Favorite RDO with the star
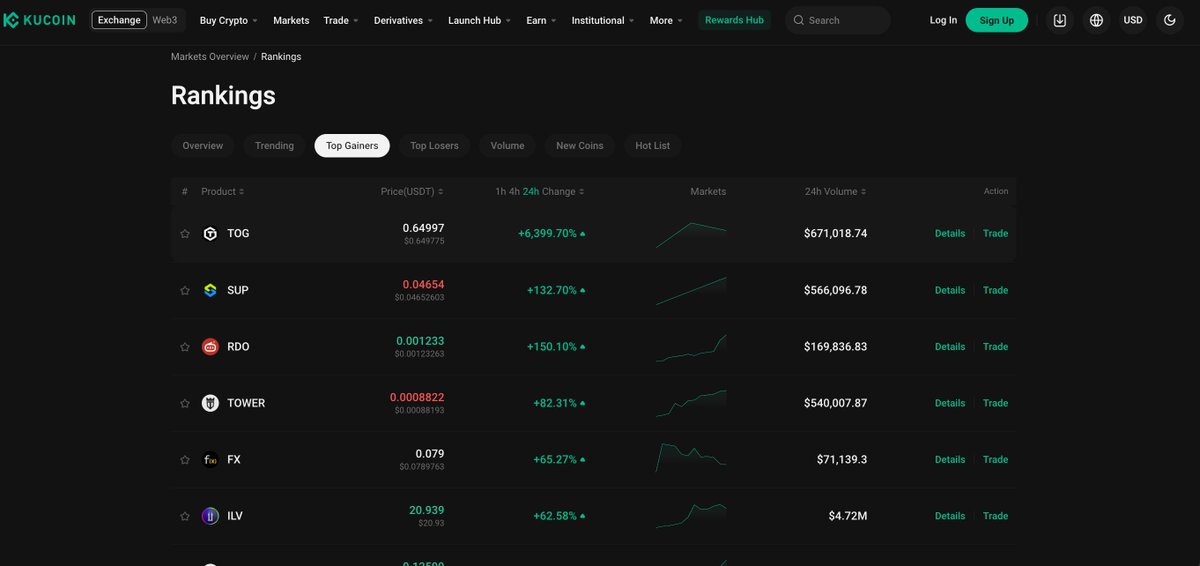Viewport: 1200px width, 566px height. tap(185, 347)
